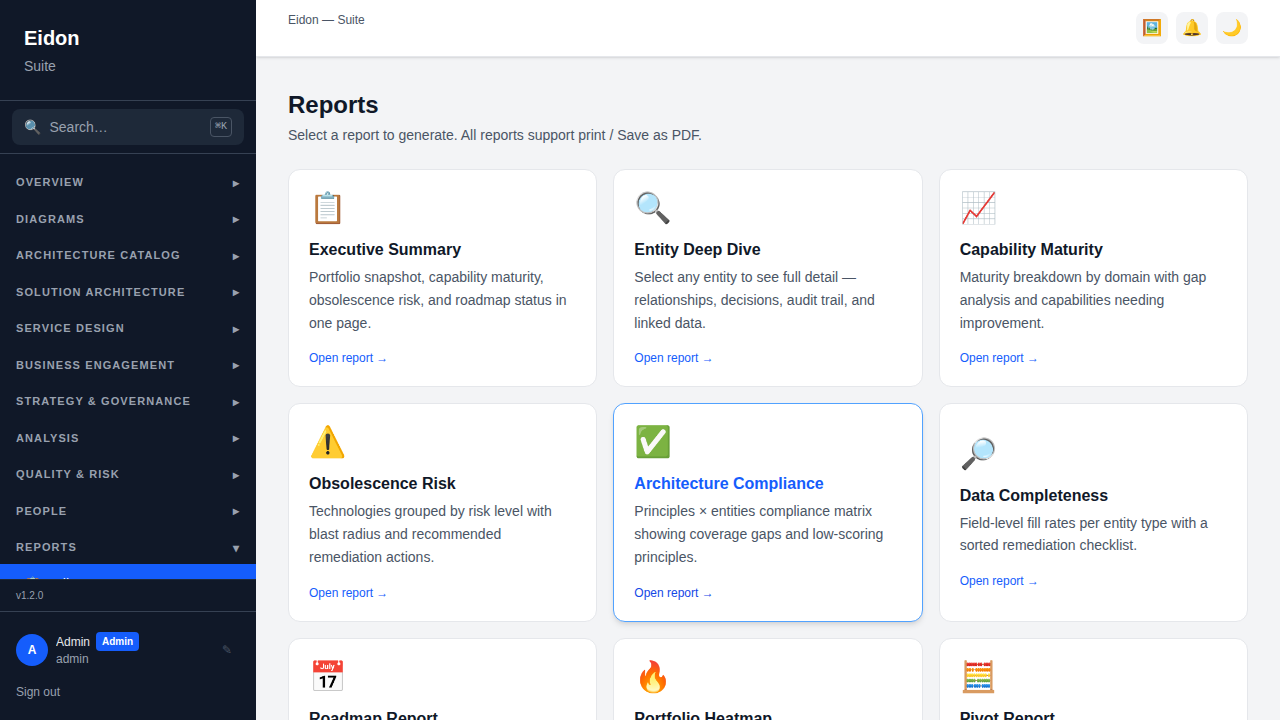
Task: Click the Data Completeness magnifier icon
Action: [978, 454]
